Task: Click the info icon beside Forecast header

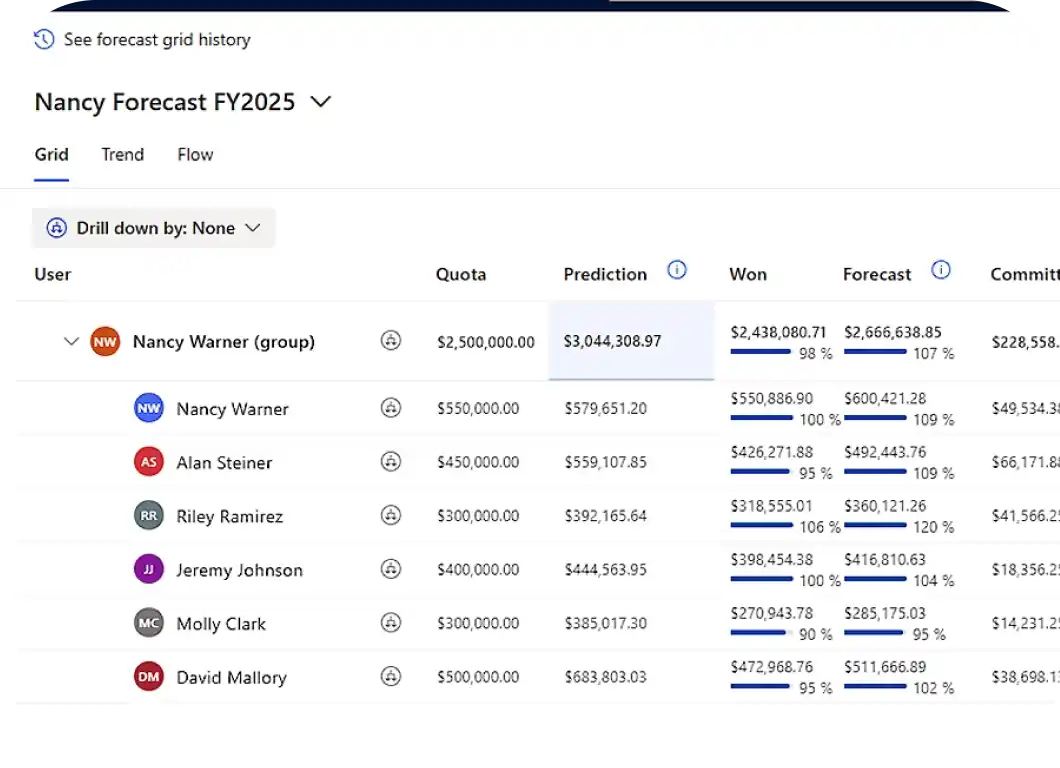Action: tap(940, 270)
